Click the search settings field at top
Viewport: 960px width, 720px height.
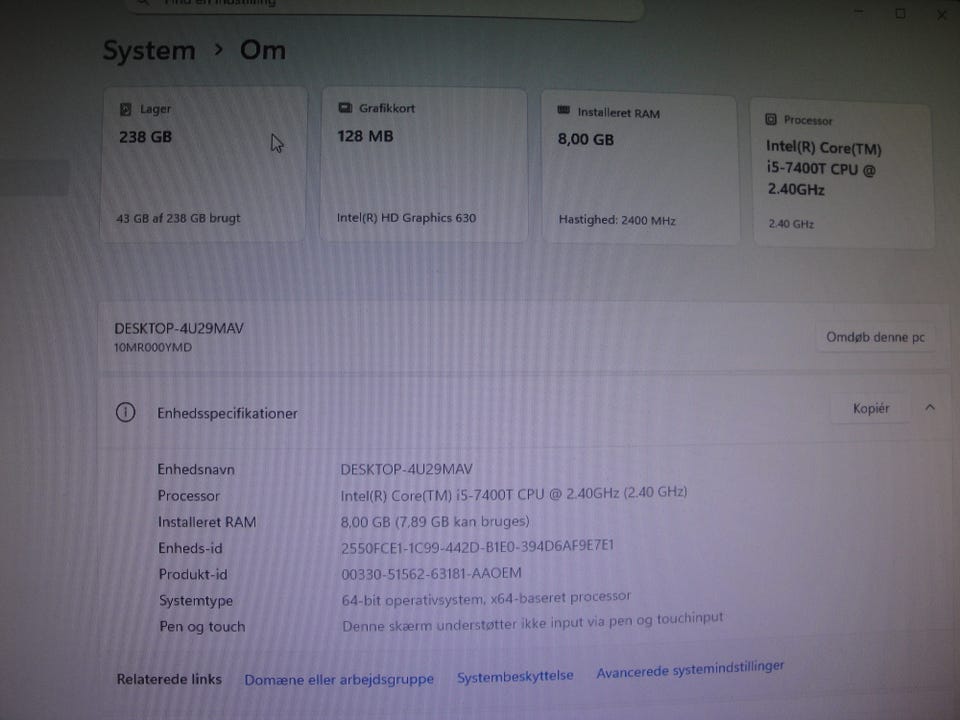pos(386,6)
